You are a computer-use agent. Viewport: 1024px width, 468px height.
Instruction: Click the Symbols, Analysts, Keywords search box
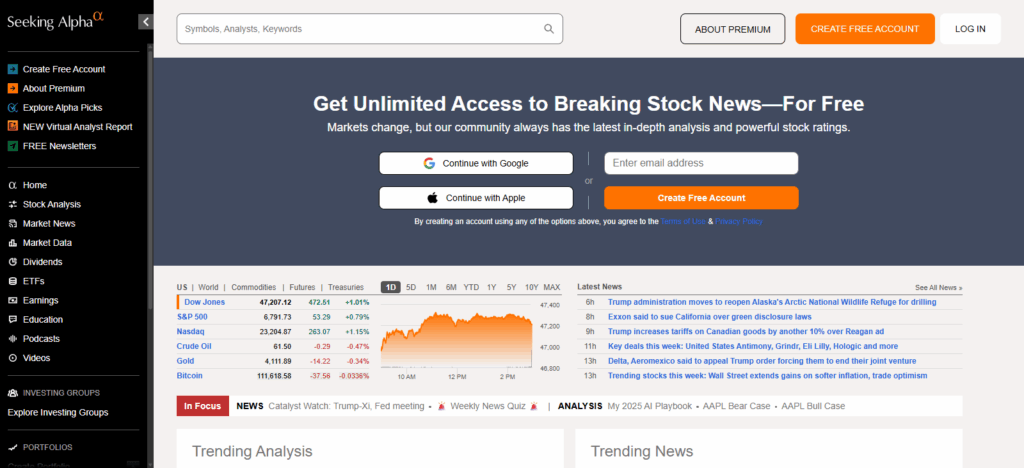(x=370, y=29)
